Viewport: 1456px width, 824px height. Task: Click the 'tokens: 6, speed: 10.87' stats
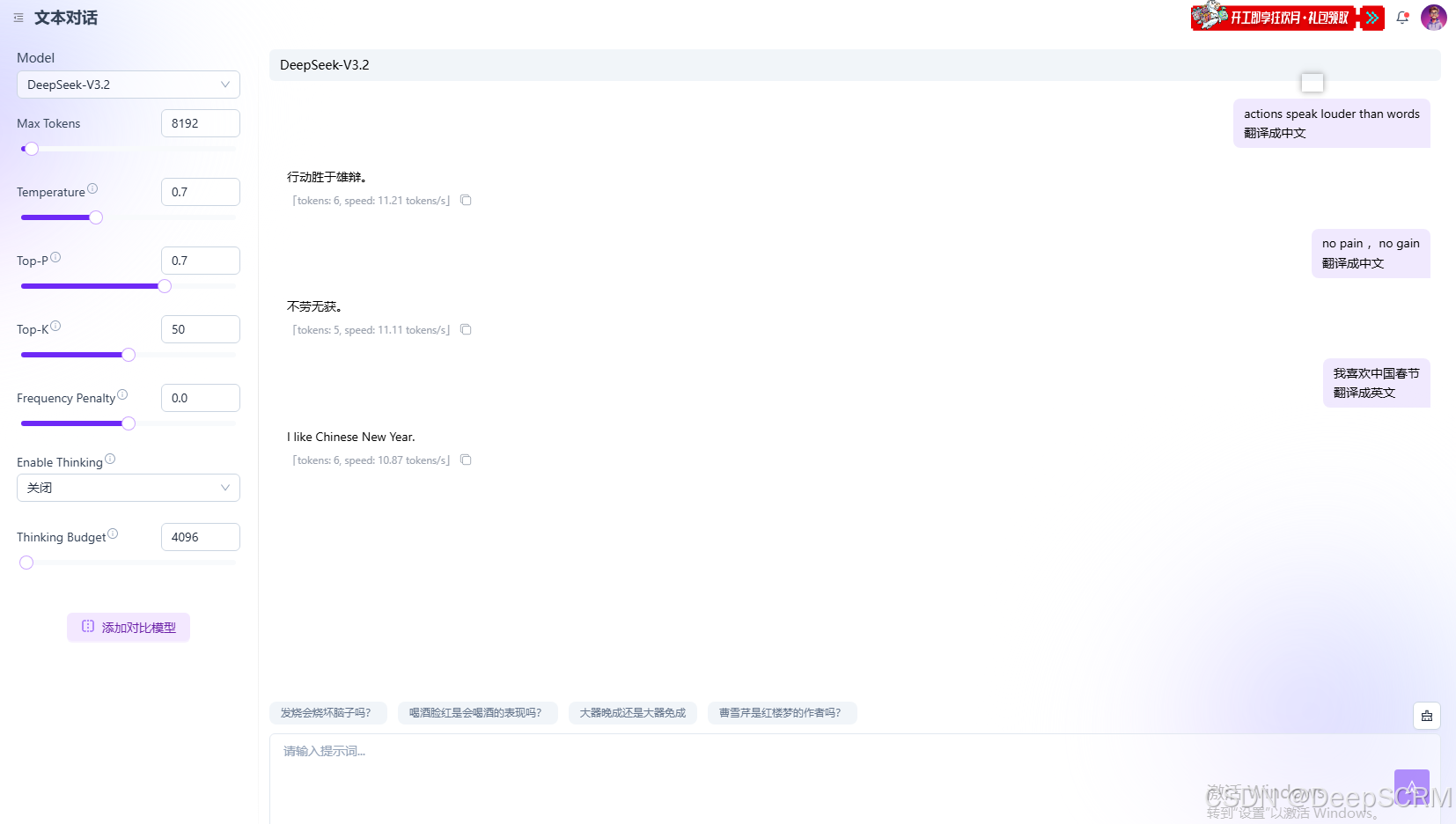371,460
